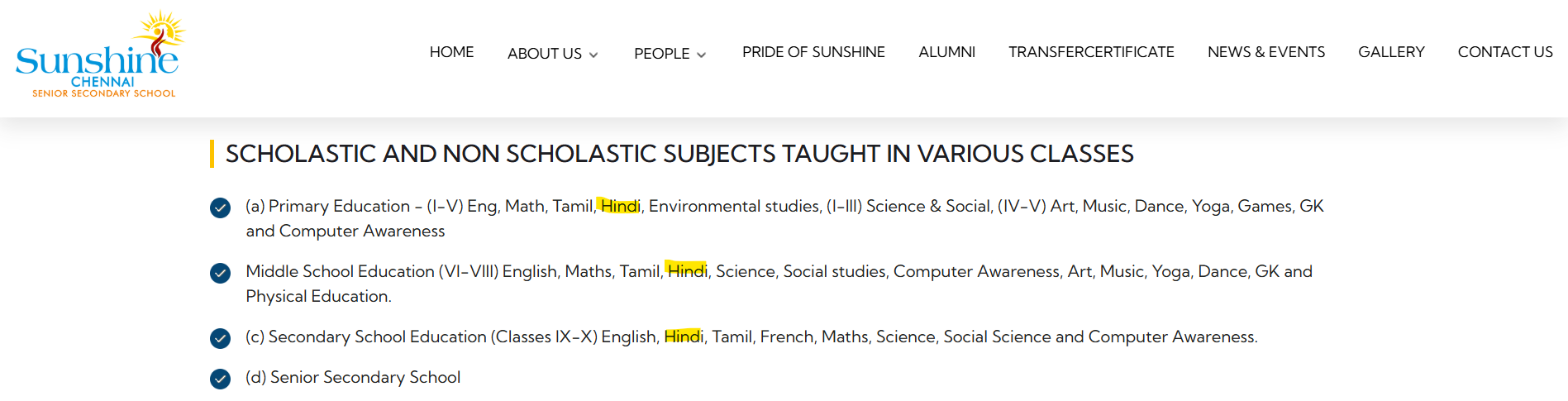Click the Scholastic and Non Scholastic heading
Screen dimensions: 1568x401
pyautogui.click(x=679, y=154)
